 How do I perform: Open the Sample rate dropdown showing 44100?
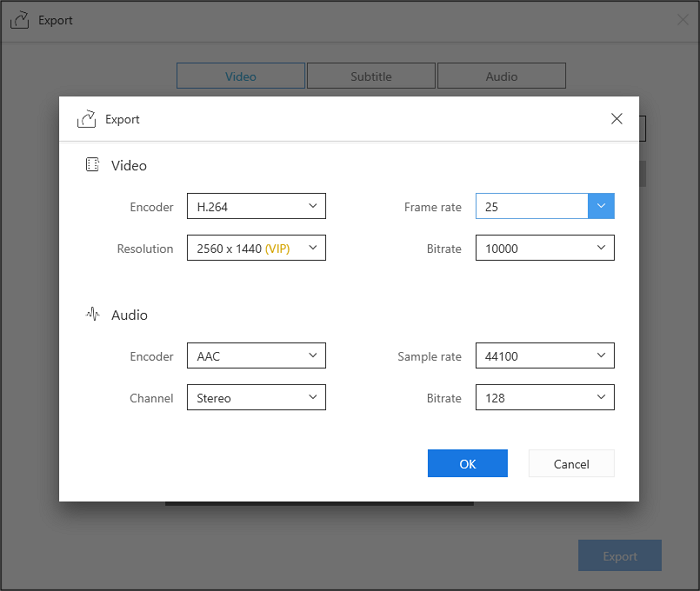[545, 357]
